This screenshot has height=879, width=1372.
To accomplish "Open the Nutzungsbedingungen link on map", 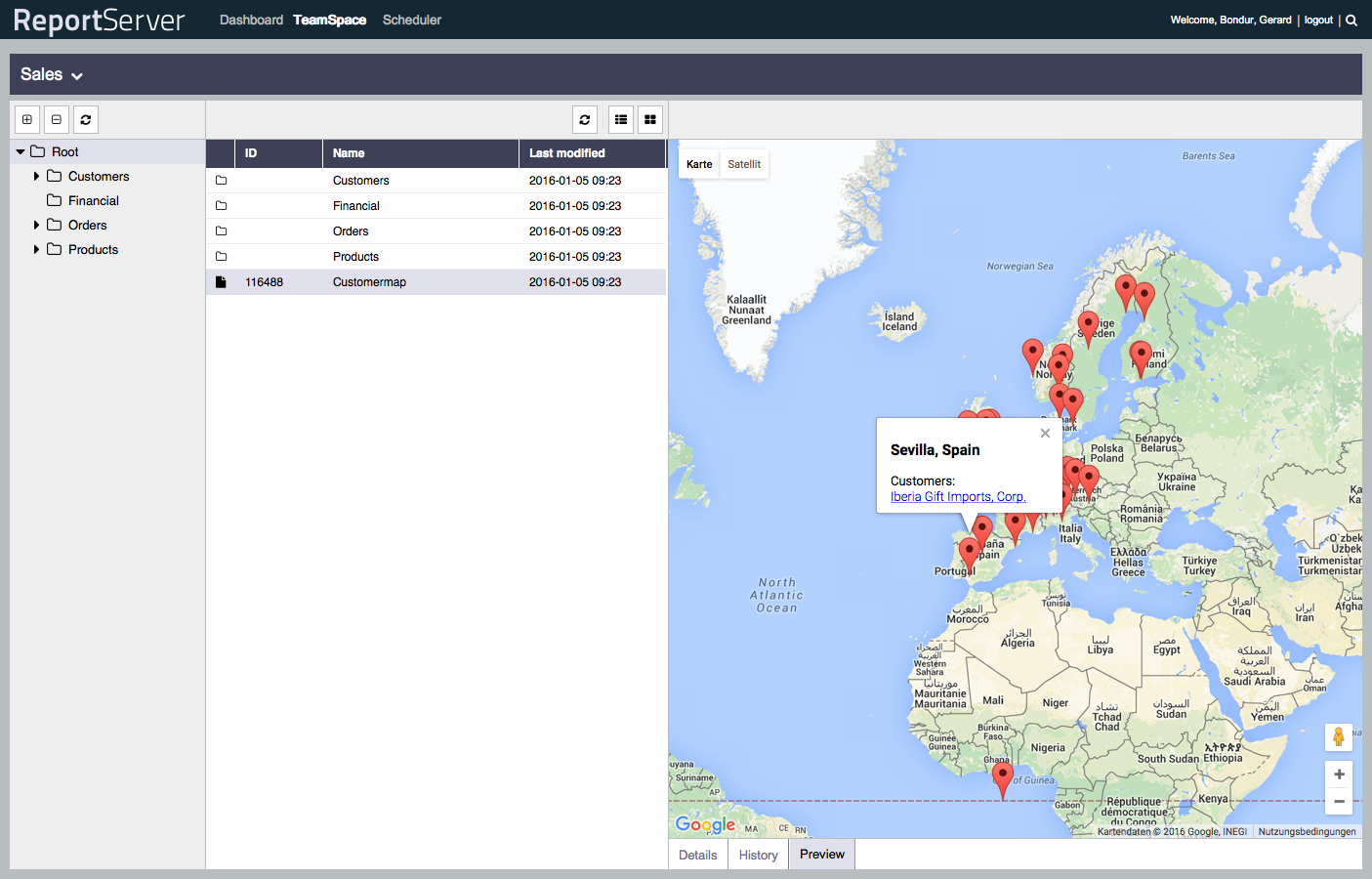I will pos(1307,831).
